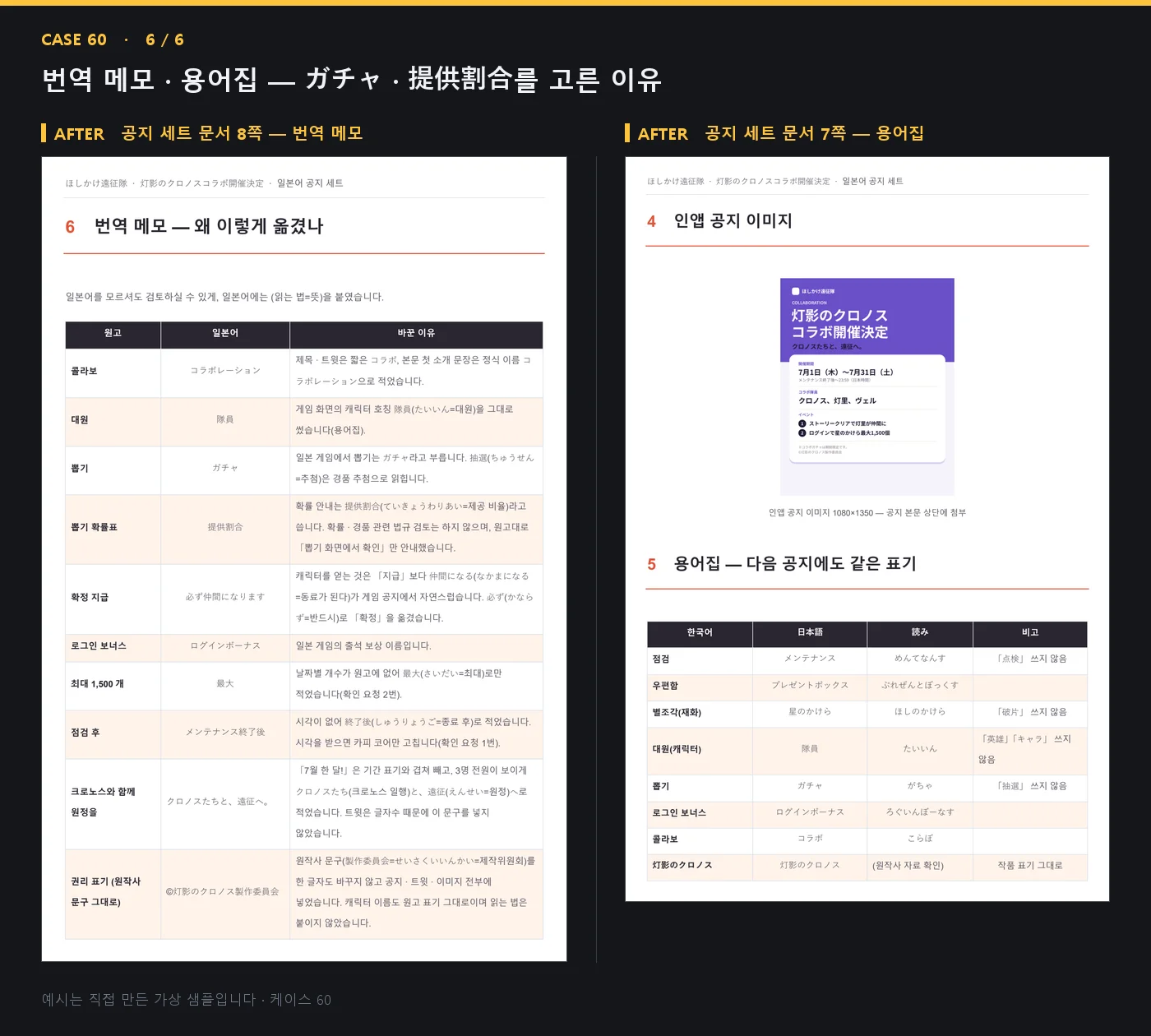The image size is (1151, 1036).
Task: Click the '(원작사 자료 확인)' cell
Action: click(920, 866)
